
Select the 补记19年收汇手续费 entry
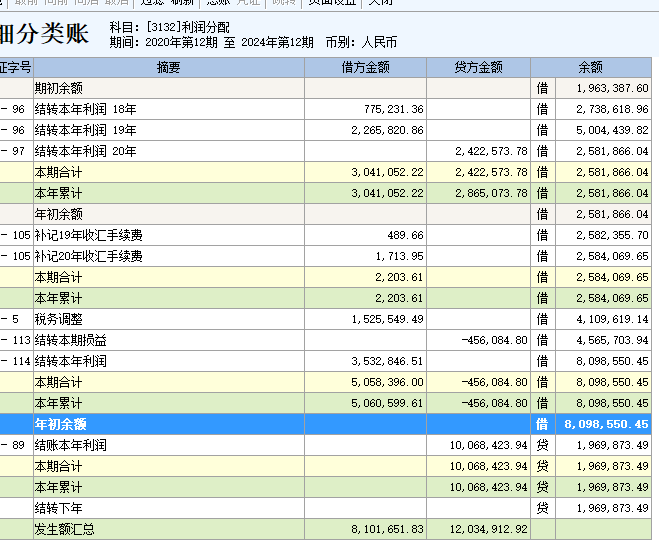click(x=89, y=235)
